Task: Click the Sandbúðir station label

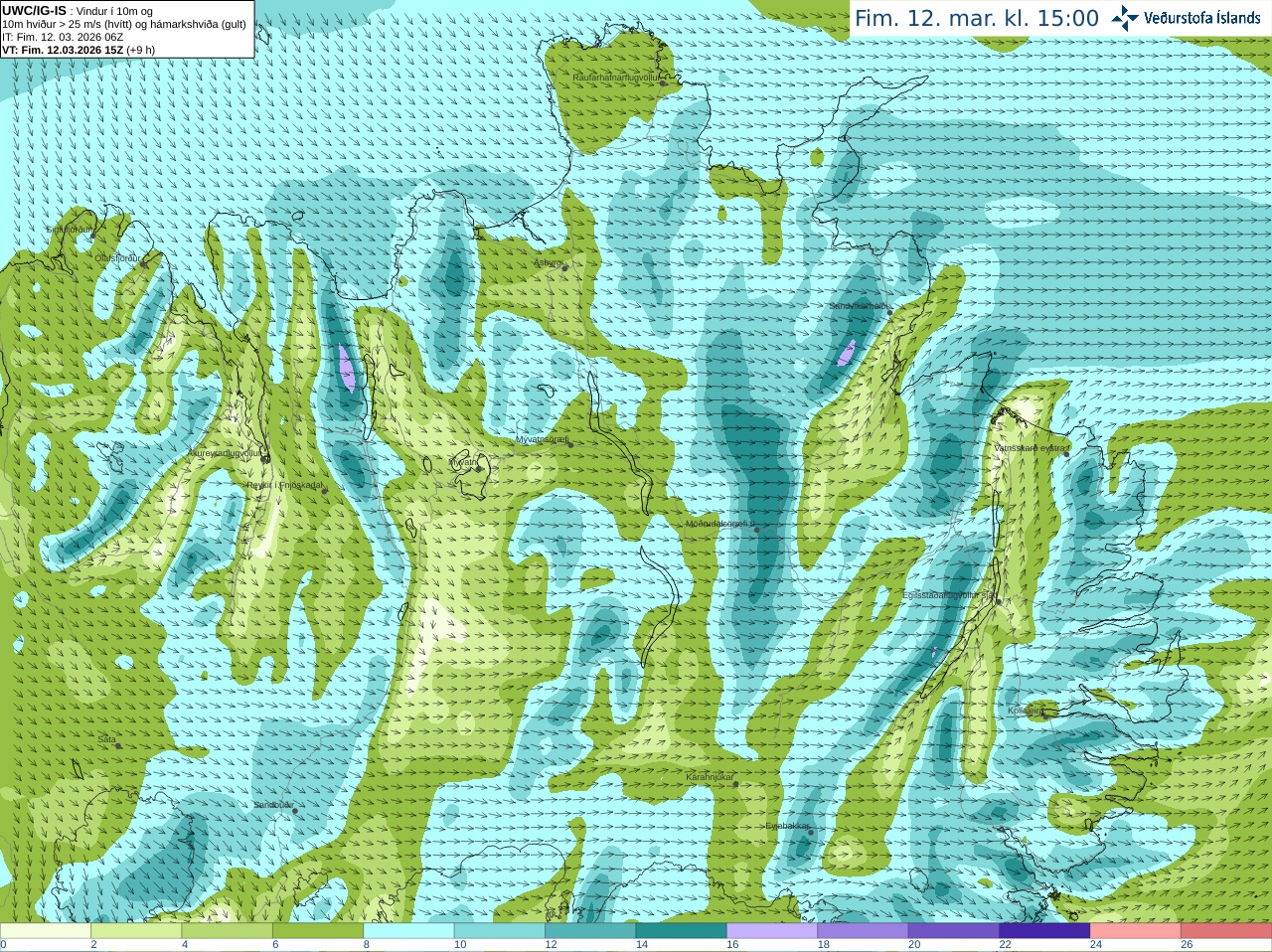Action: click(273, 805)
